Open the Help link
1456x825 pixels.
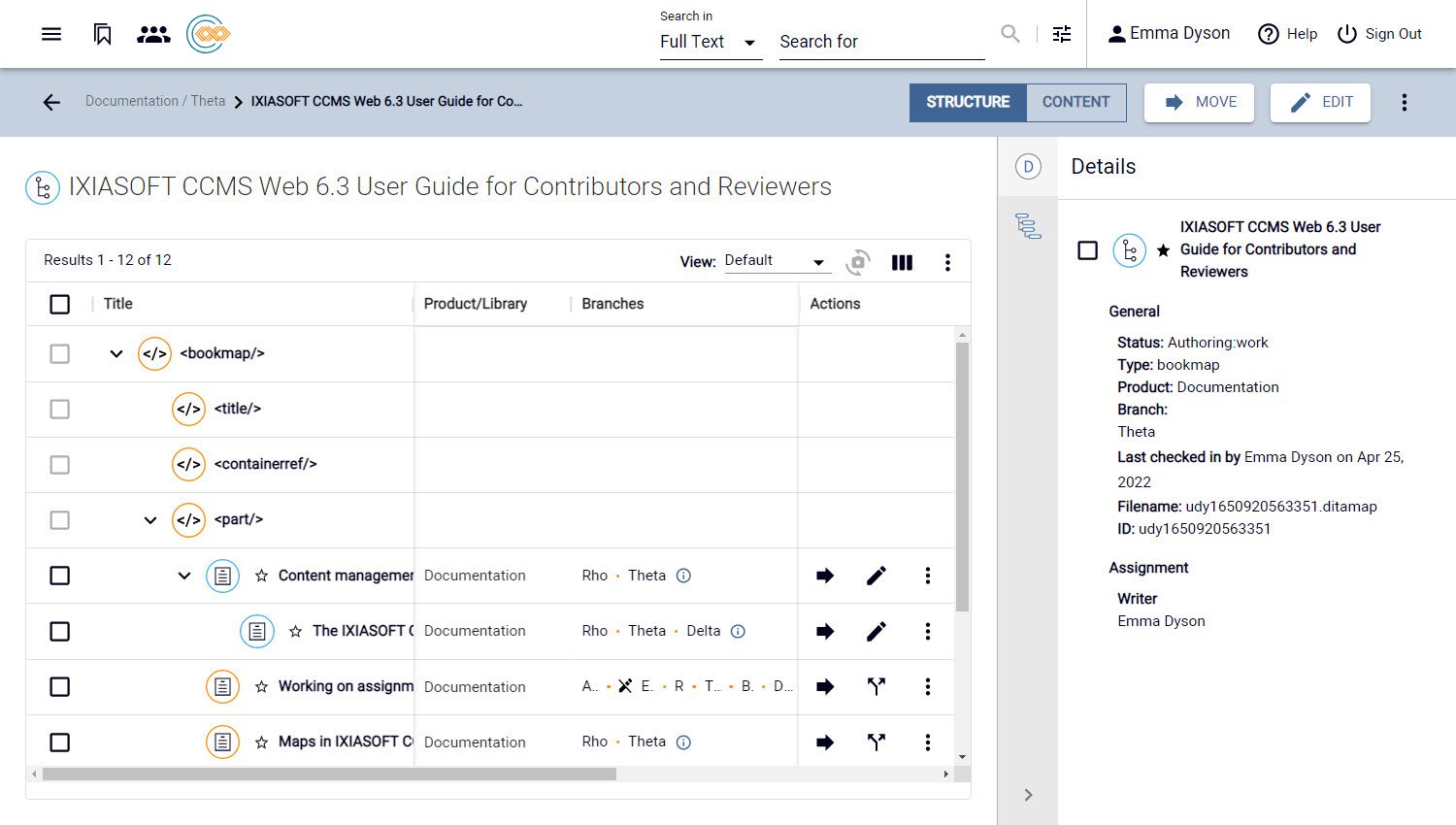[1287, 34]
